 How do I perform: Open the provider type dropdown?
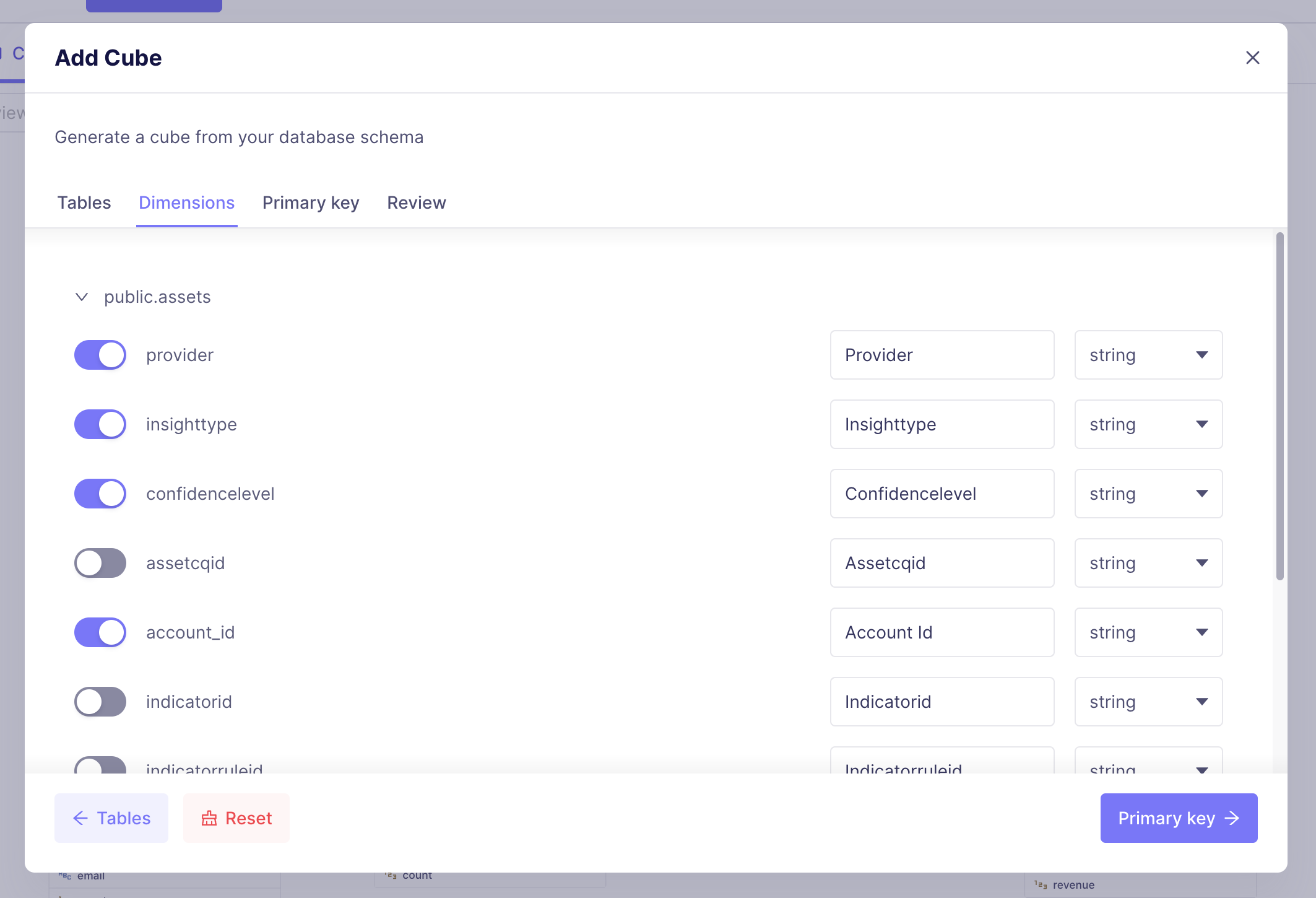(1148, 355)
